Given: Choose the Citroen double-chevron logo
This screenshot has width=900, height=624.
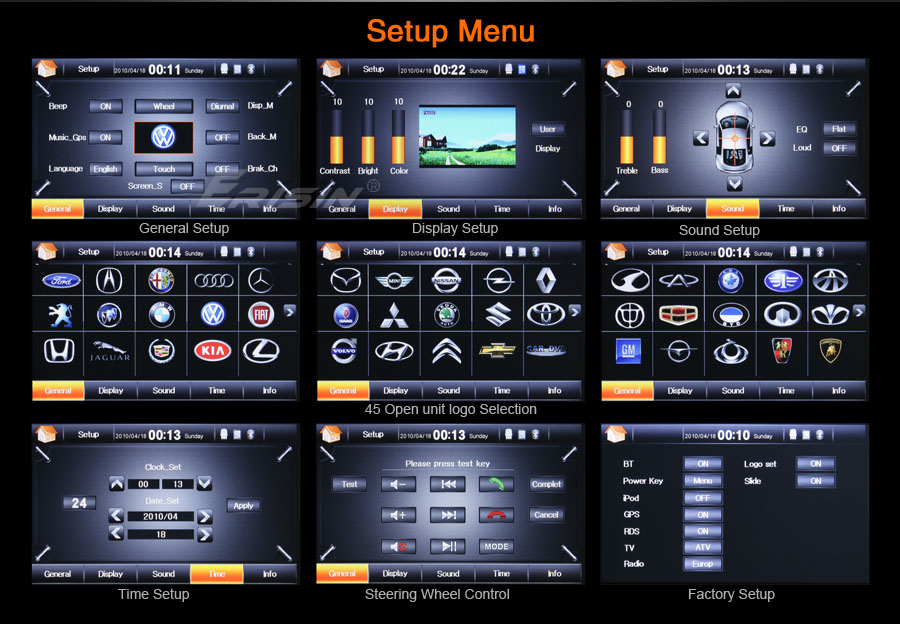Looking at the screenshot, I should 447,351.
